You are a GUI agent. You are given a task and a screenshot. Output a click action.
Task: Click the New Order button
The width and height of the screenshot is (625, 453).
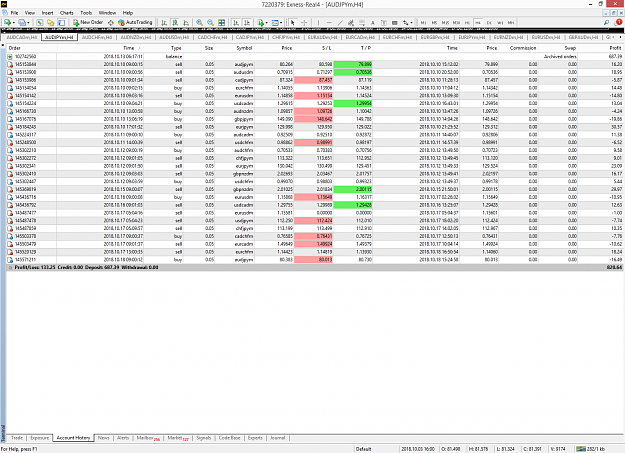click(x=88, y=23)
